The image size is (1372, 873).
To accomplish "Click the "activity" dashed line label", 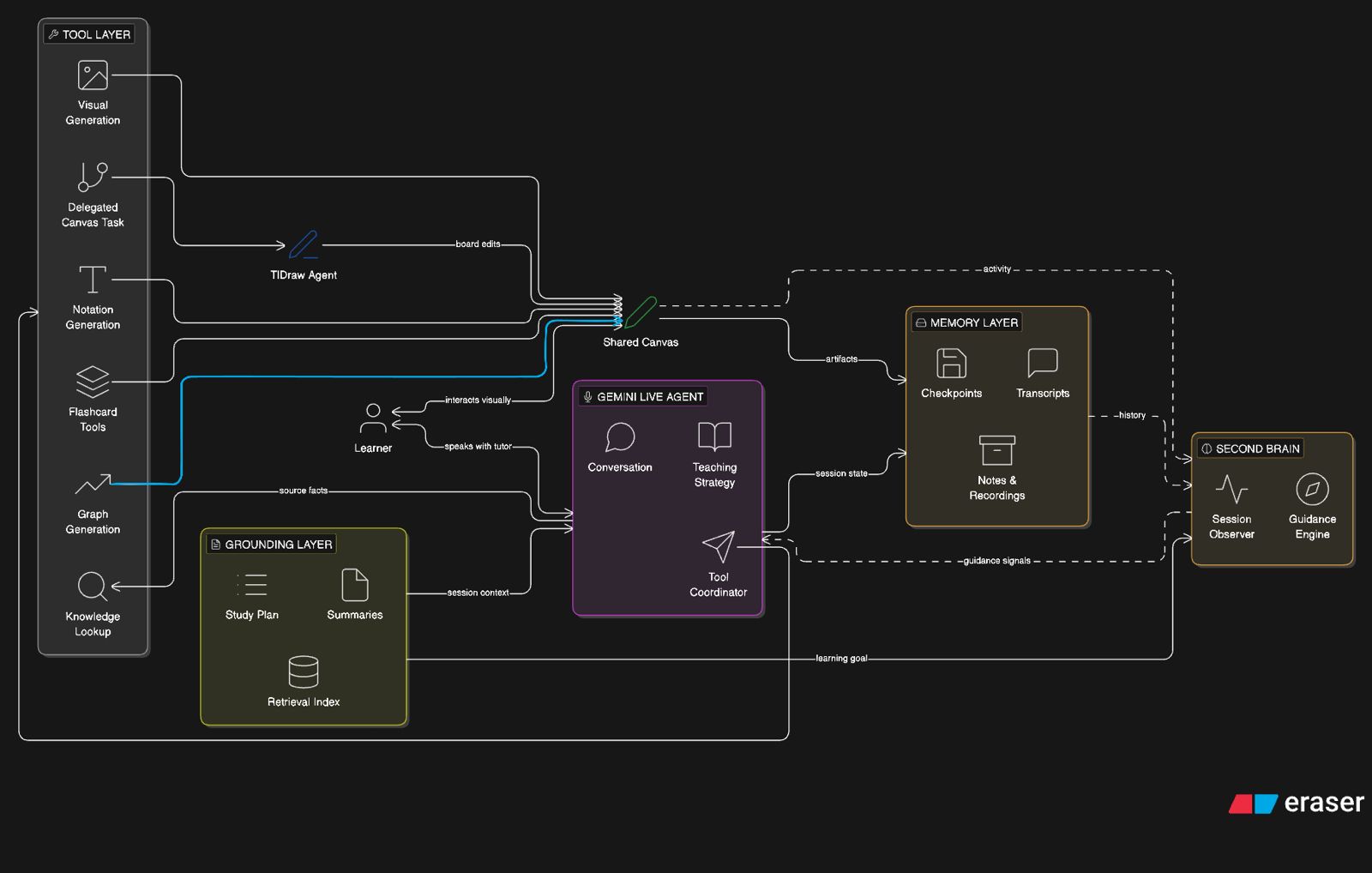I will coord(997,269).
